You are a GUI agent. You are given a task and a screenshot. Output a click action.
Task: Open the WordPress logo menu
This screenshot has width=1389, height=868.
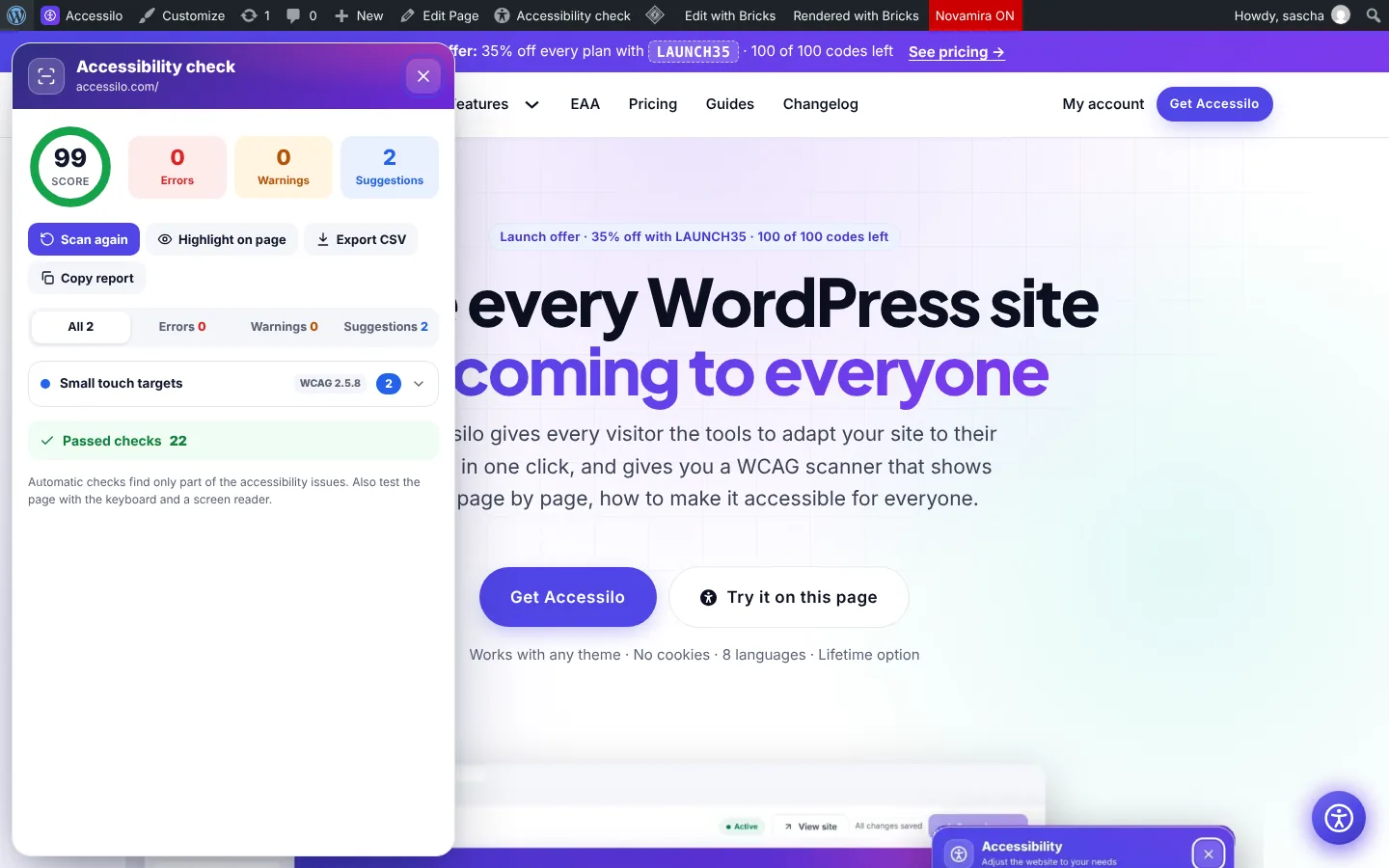click(x=16, y=15)
